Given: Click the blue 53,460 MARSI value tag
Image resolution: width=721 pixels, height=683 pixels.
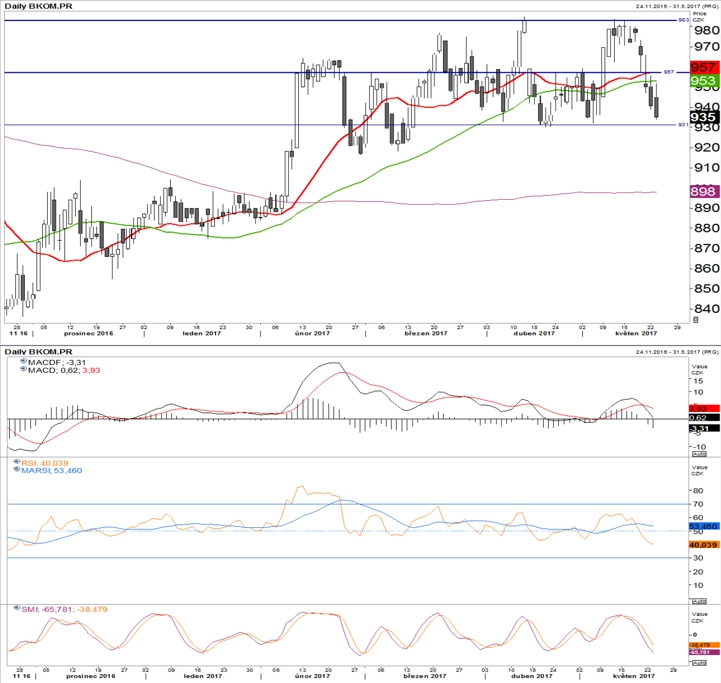Looking at the screenshot, I should (x=704, y=526).
